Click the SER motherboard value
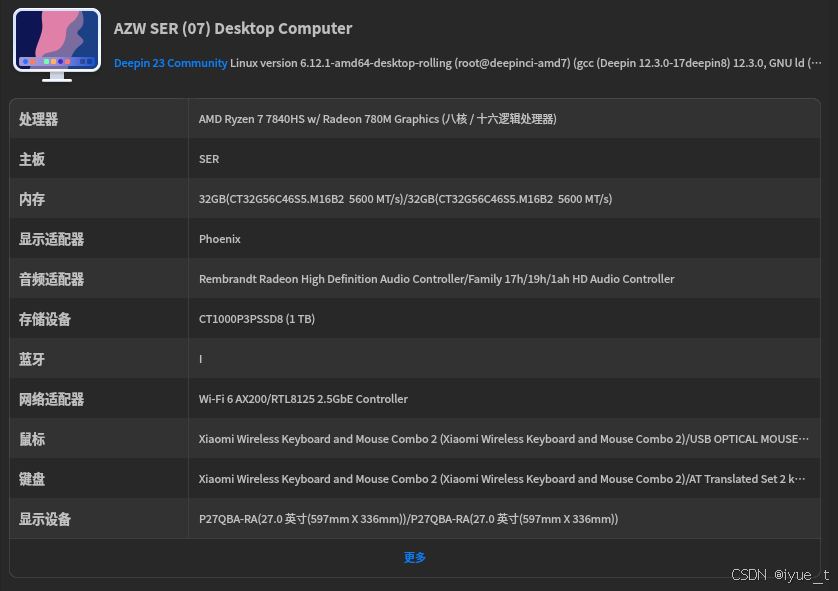 click(x=209, y=159)
